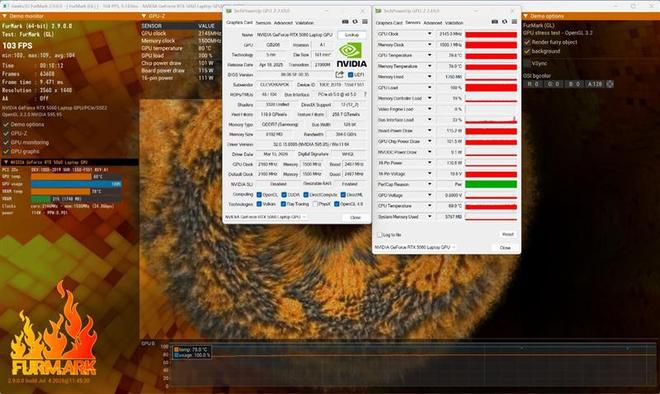Toggle the CUDA checkbox
The image size is (660, 394).
pos(284,195)
